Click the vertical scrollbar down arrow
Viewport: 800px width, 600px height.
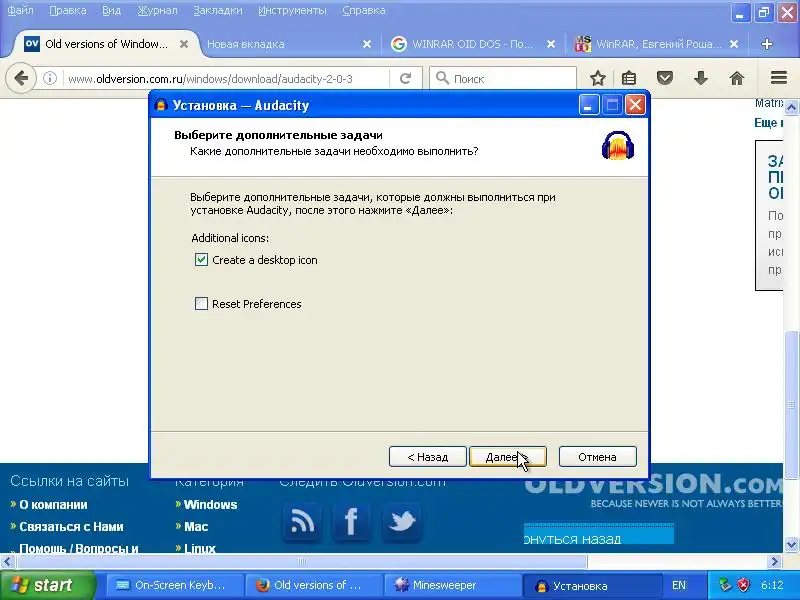click(x=791, y=544)
